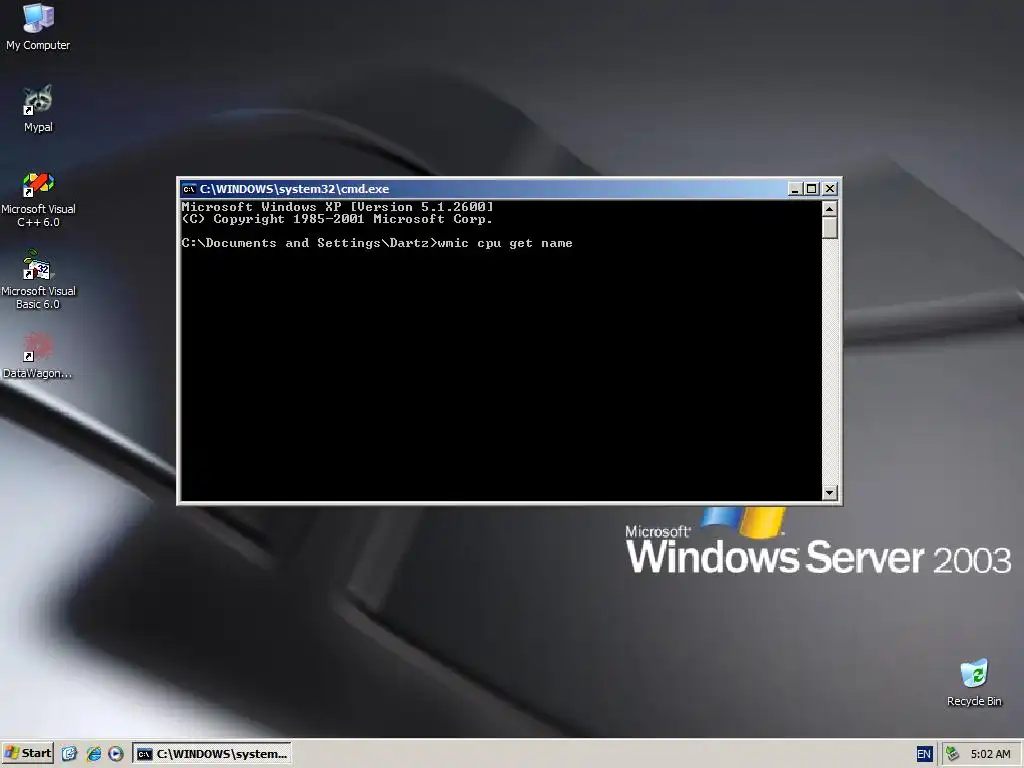Select the Mypal browser shortcut
This screenshot has height=768, width=1024.
click(38, 109)
